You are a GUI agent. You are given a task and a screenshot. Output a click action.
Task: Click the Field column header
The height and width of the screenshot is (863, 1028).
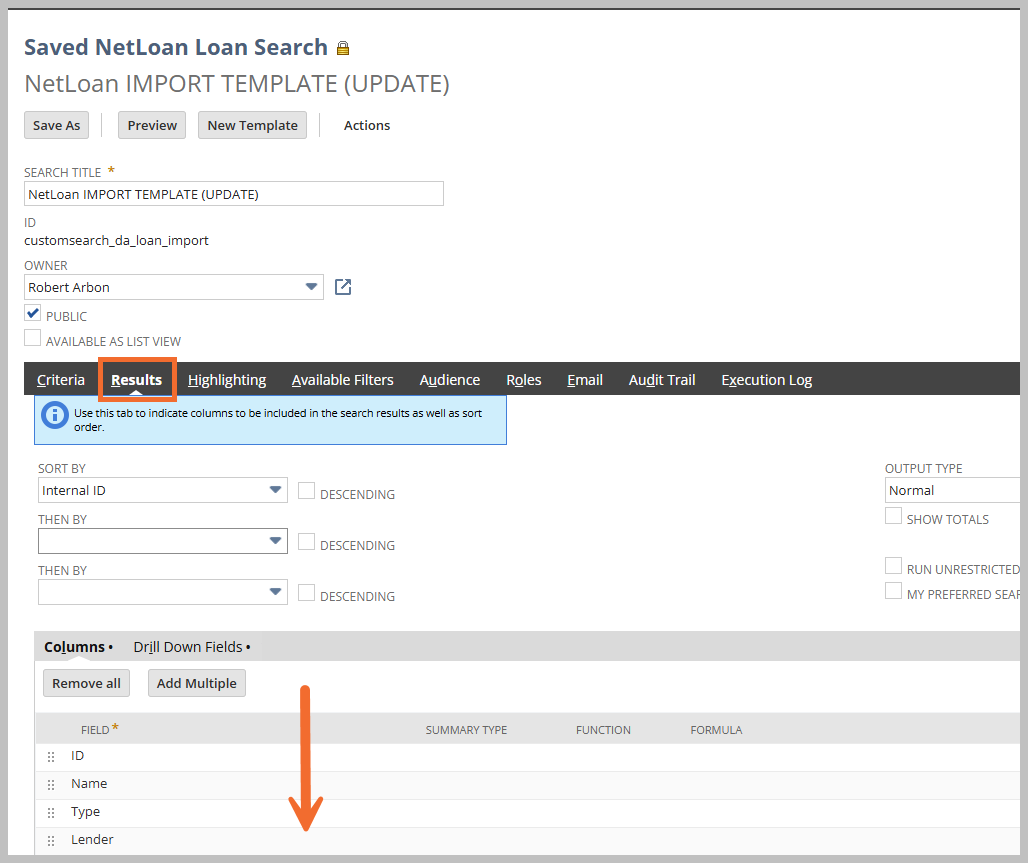tap(95, 730)
